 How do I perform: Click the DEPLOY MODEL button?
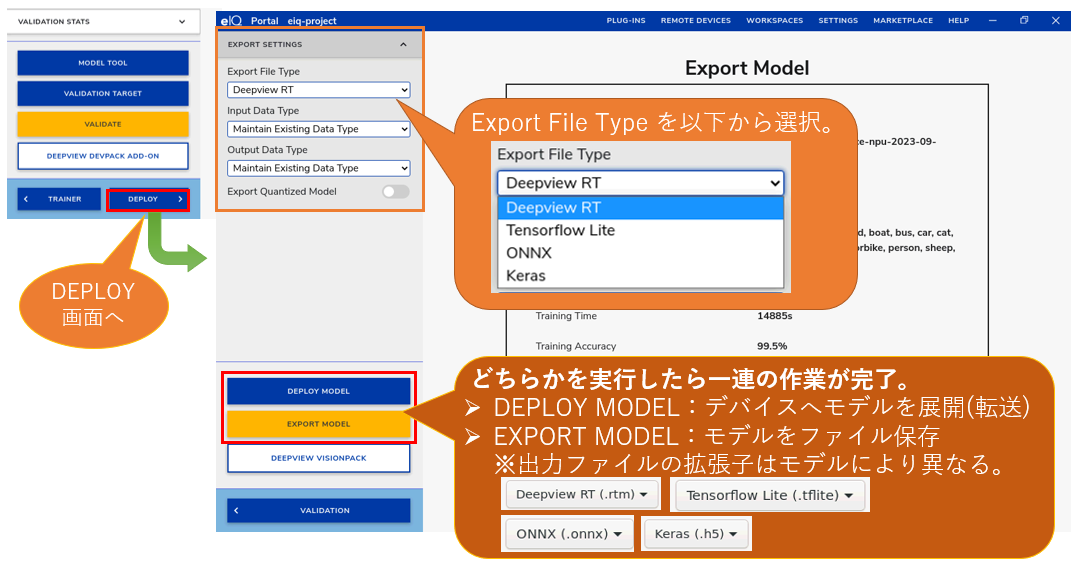pos(318,391)
